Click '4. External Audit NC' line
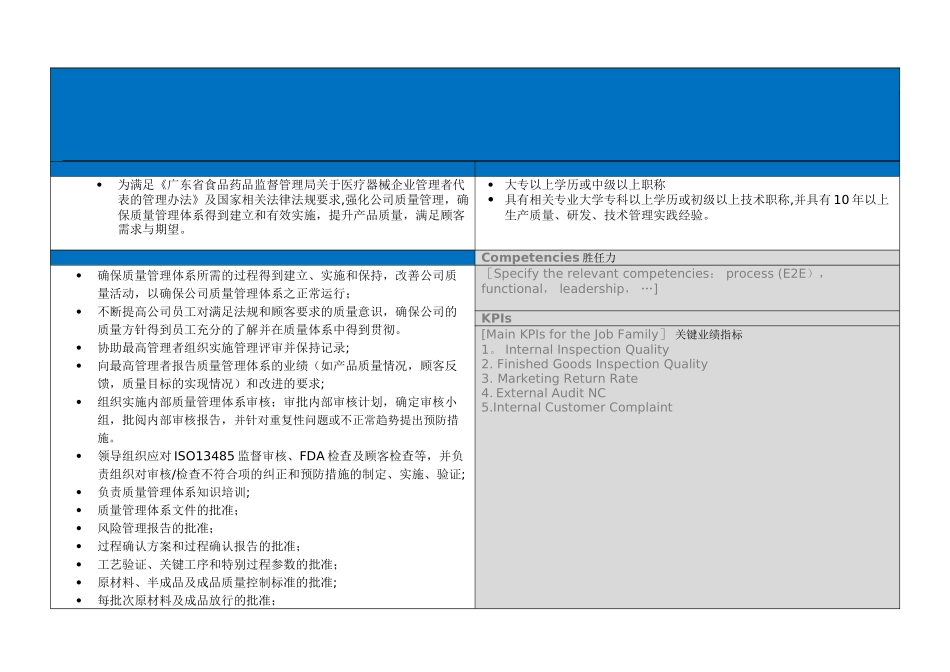The width and height of the screenshot is (950, 672). [543, 393]
